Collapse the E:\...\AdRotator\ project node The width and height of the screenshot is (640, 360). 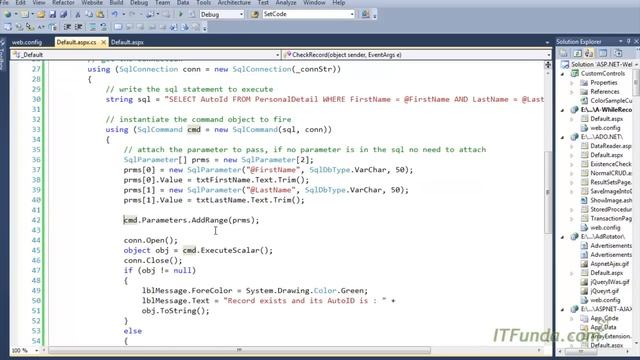click(563, 237)
